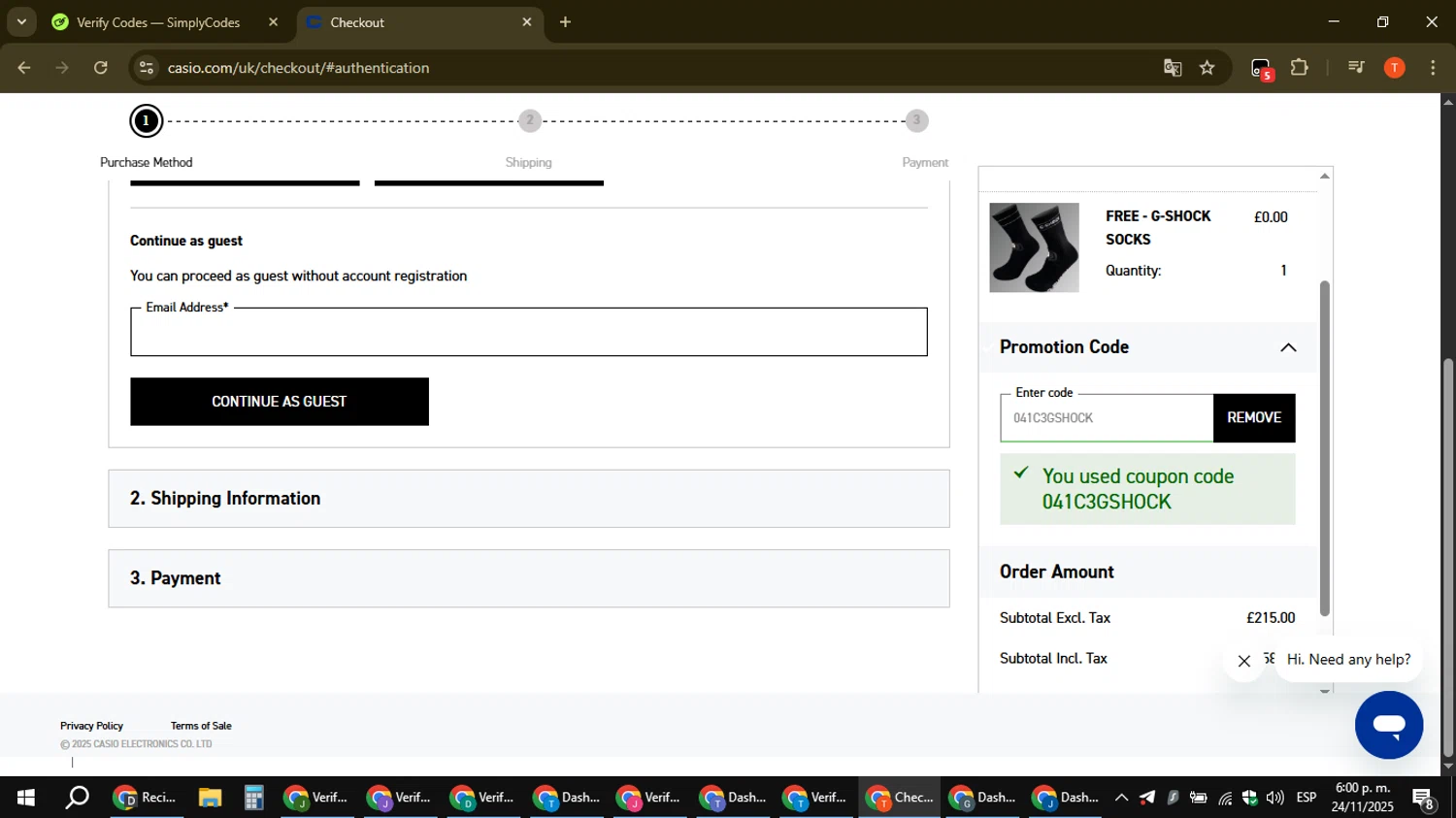1456x818 pixels.
Task: Show hidden system tray icons
Action: (1121, 798)
